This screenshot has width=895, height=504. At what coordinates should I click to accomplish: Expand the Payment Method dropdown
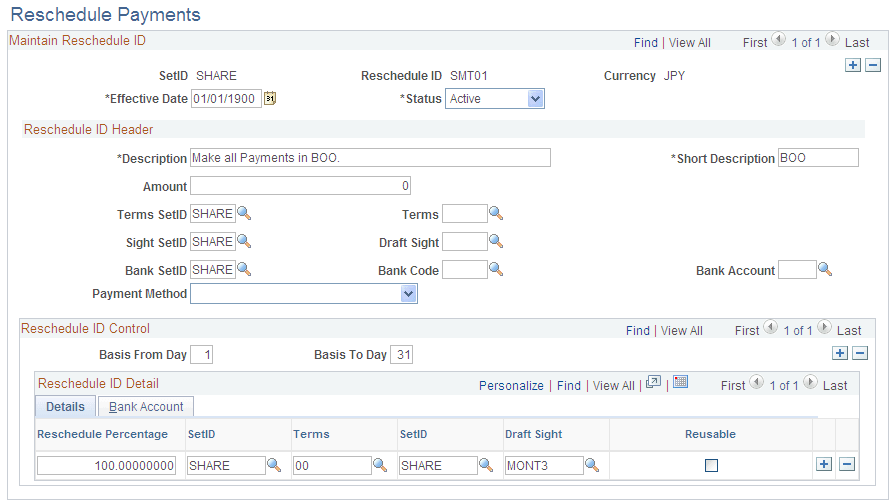(x=408, y=294)
